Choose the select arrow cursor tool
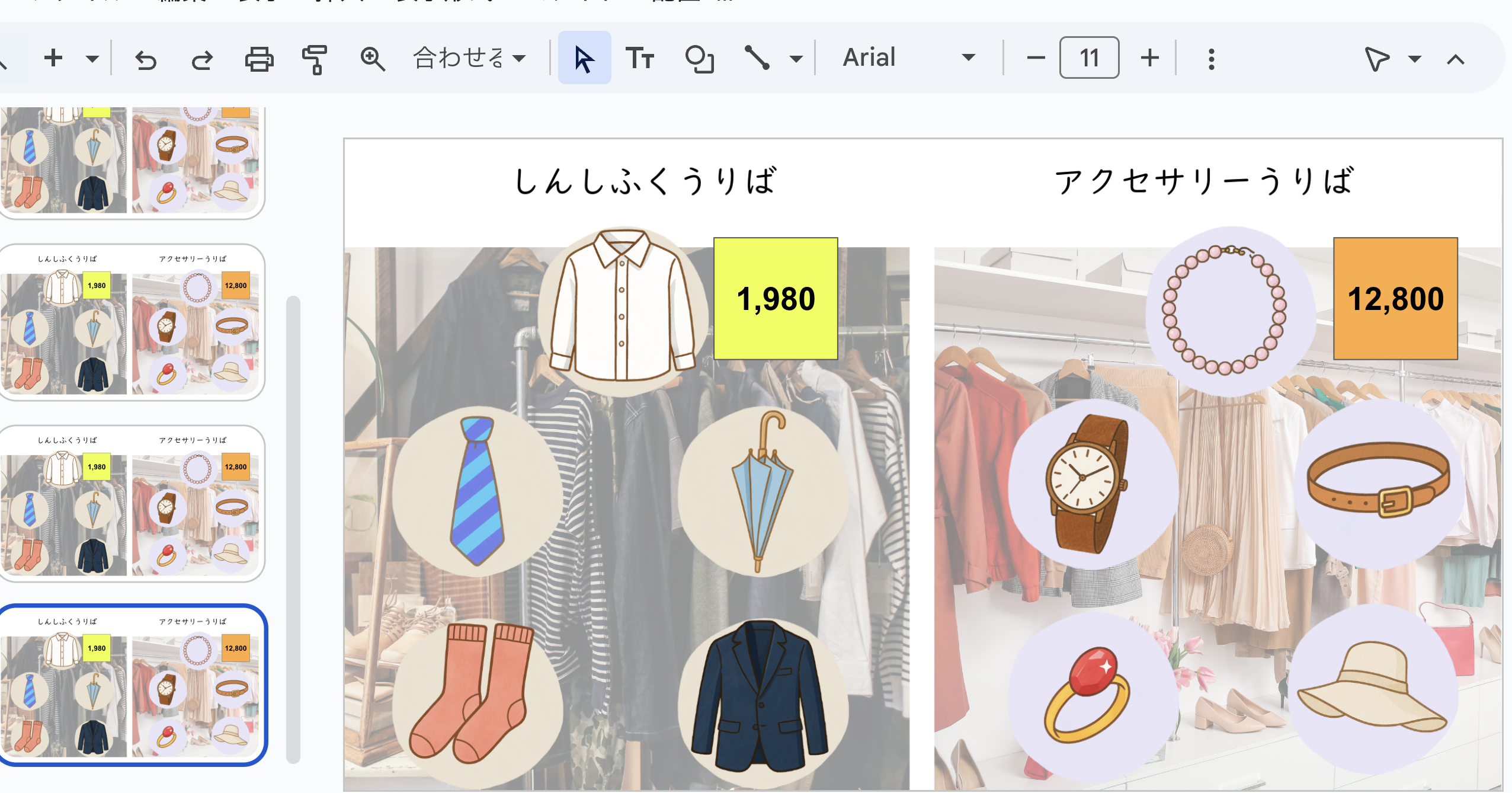 pos(584,58)
